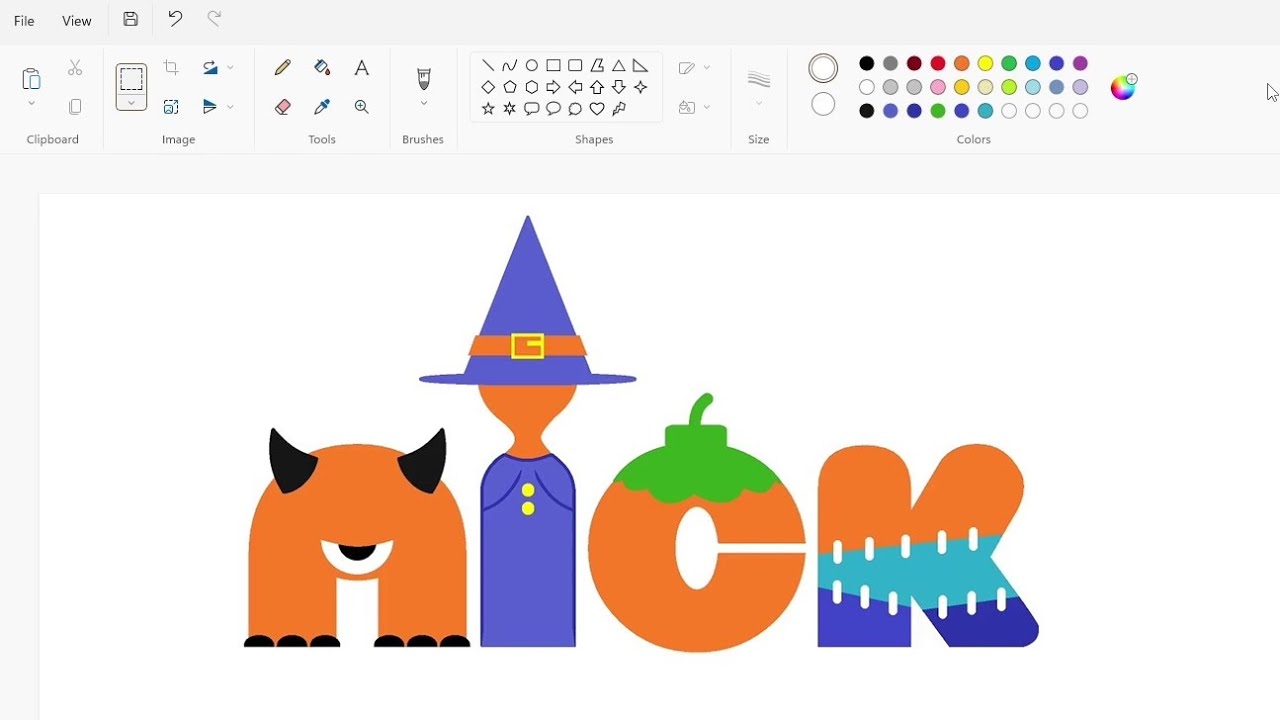Open the Shape outline dropdown
The width and height of the screenshot is (1280, 720).
(694, 68)
